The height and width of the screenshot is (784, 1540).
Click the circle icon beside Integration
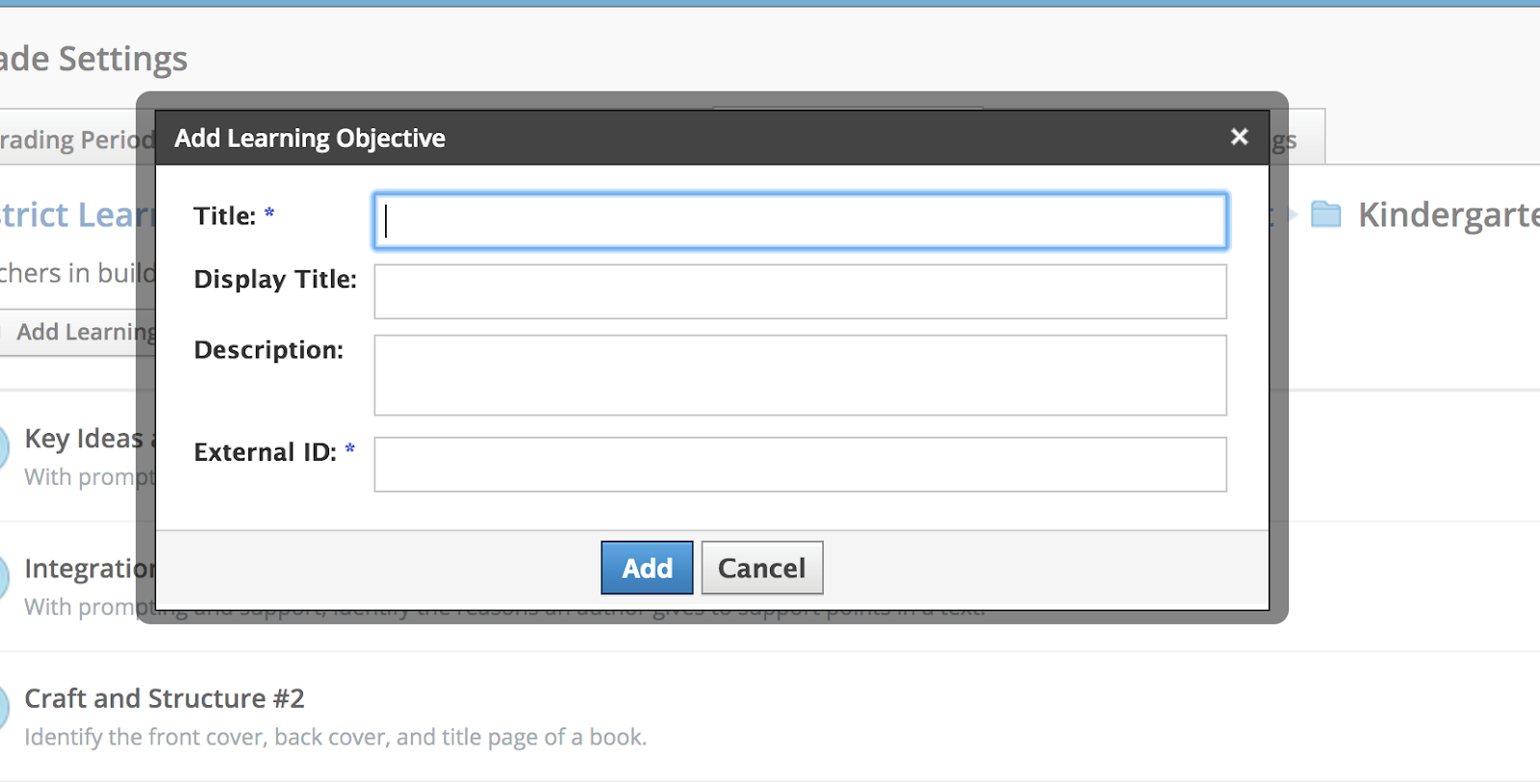click(x=3, y=576)
